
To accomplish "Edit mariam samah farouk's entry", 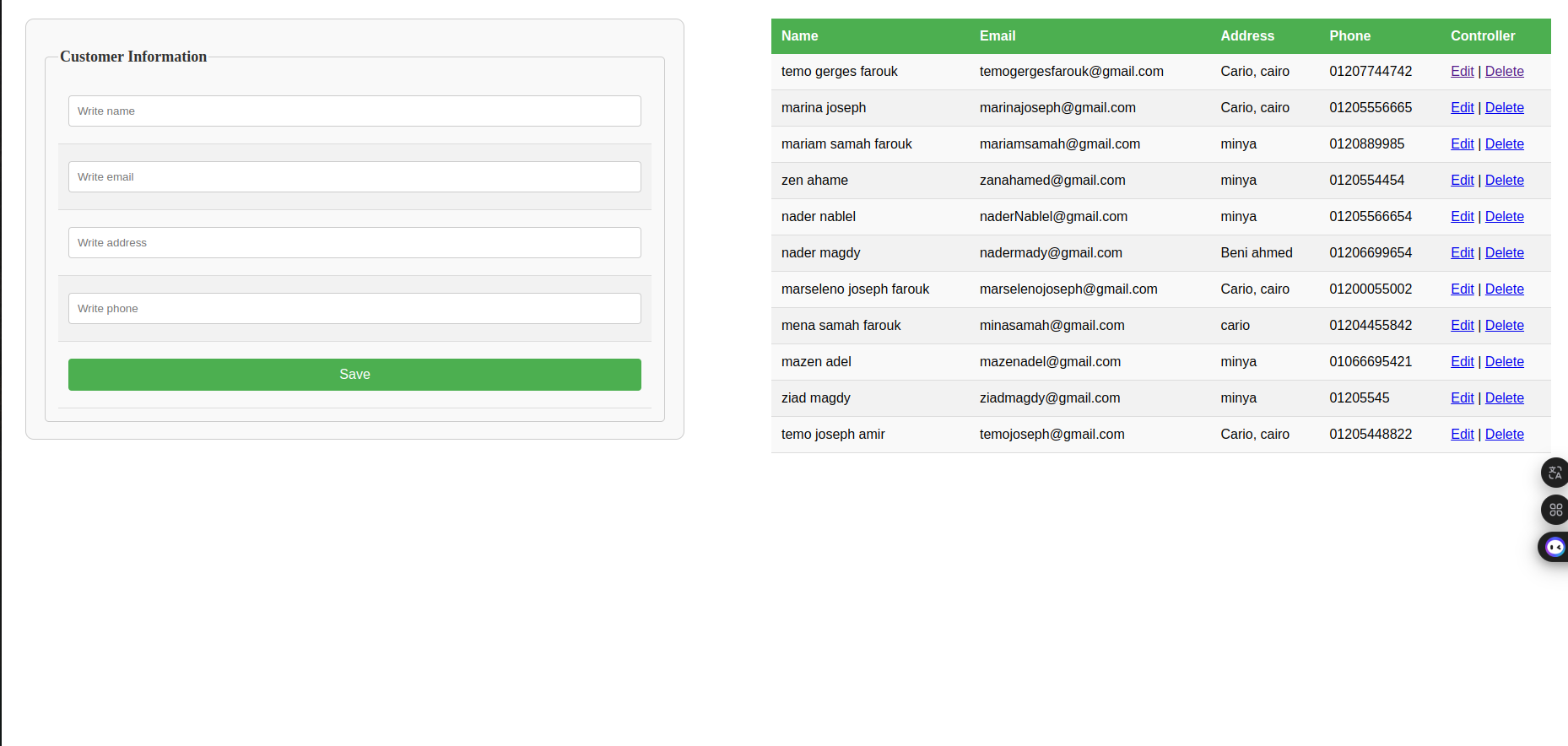I will 1462,144.
